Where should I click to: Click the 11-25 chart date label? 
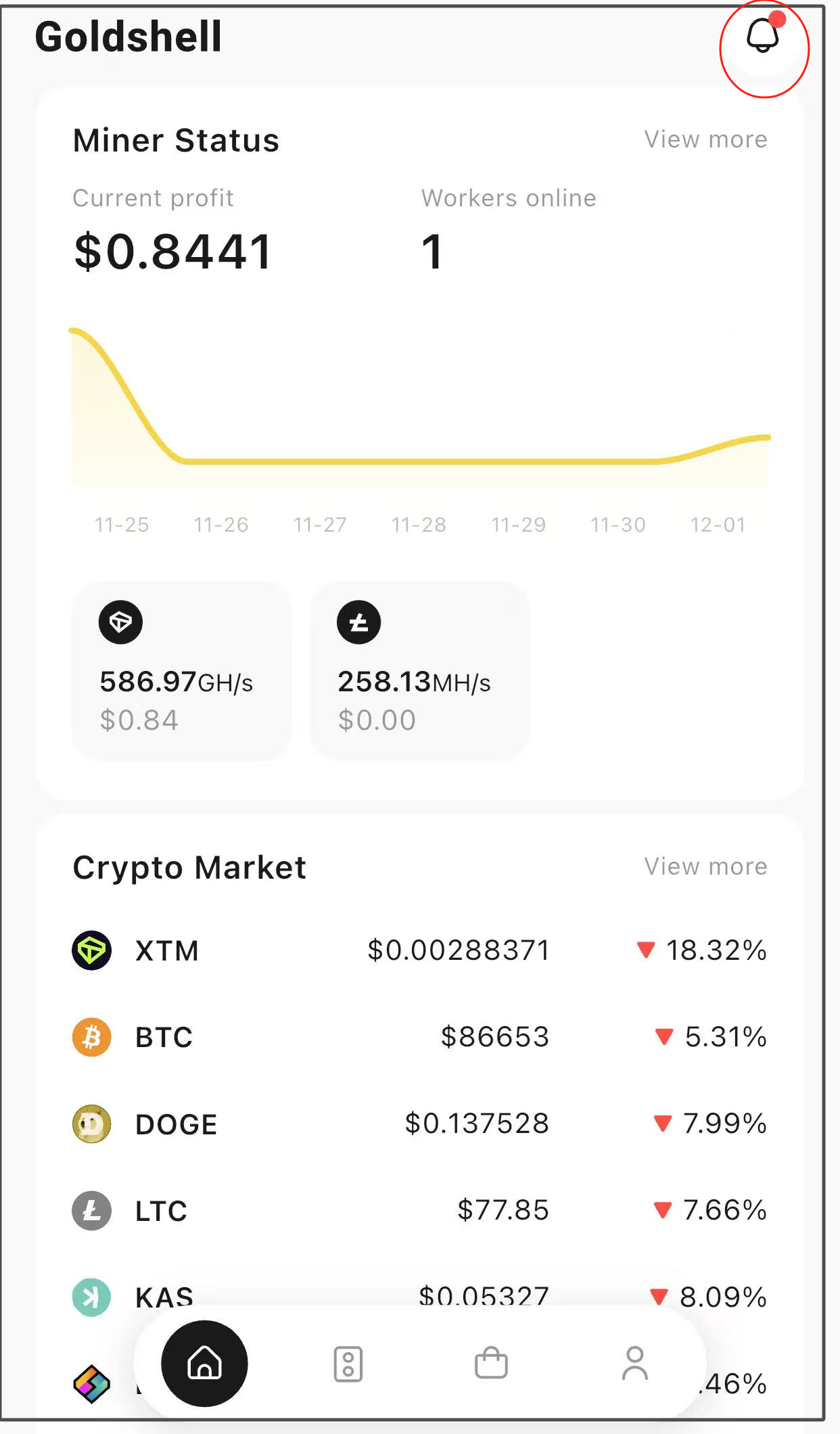(122, 525)
